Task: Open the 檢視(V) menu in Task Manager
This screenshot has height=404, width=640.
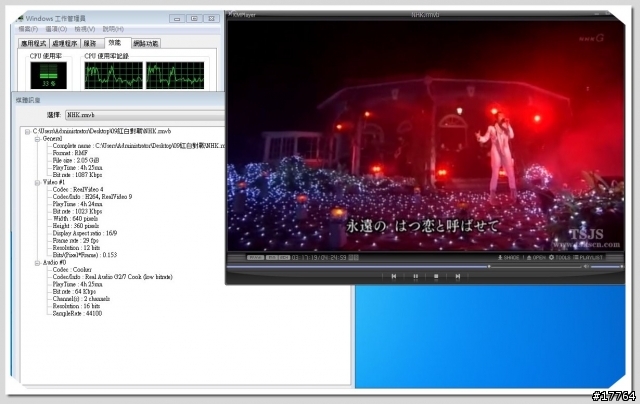Action: click(x=84, y=29)
